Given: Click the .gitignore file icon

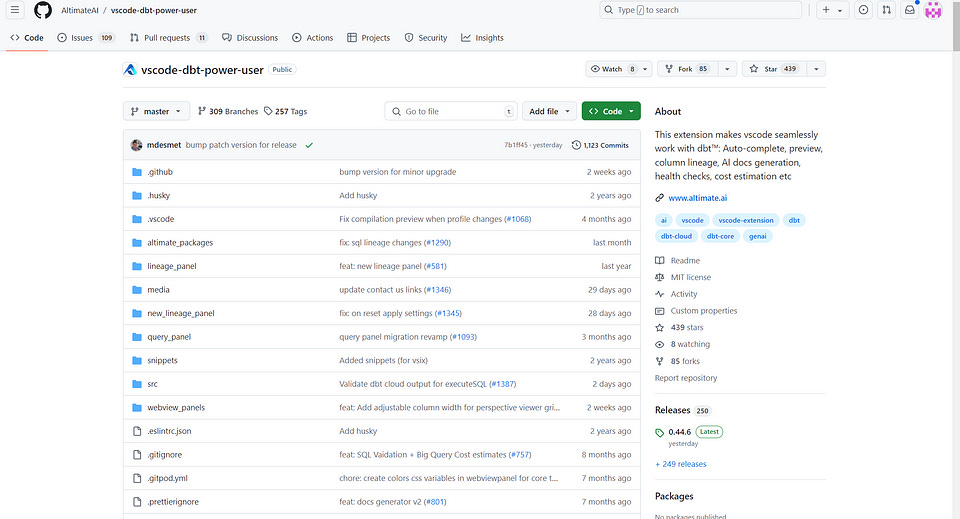Looking at the screenshot, I should point(137,455).
